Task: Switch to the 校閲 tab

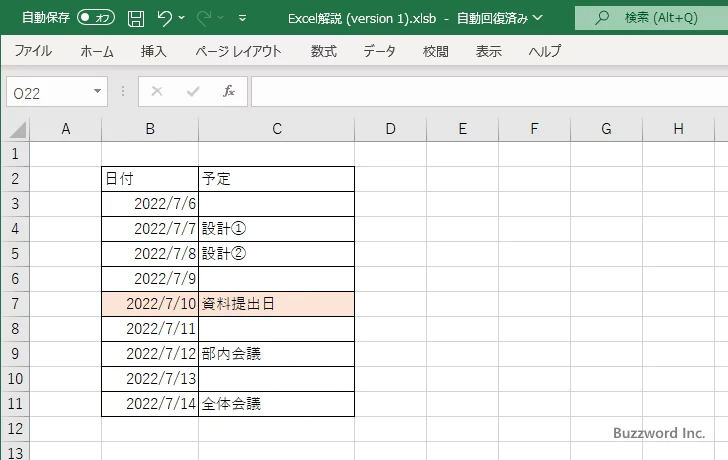Action: pos(436,51)
